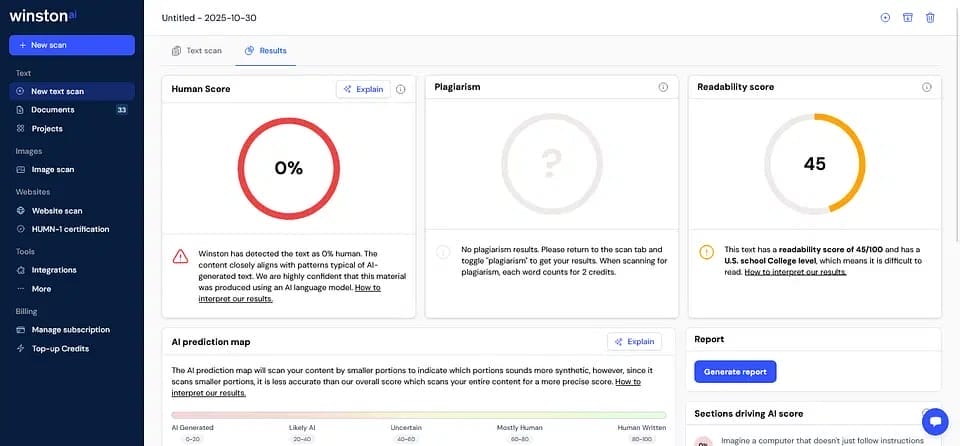This screenshot has height=446, width=960.
Task: Click the AI prediction gradient scale bar
Action: pyautogui.click(x=418, y=414)
